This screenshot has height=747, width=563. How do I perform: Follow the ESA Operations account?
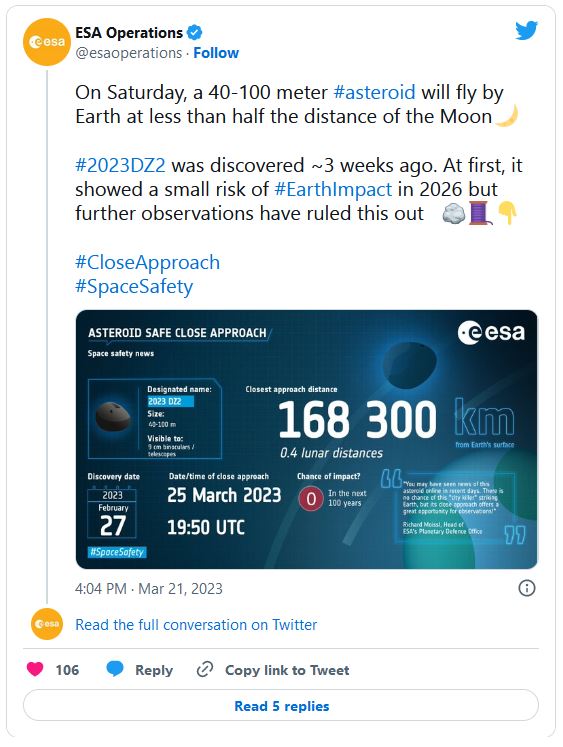coord(216,53)
